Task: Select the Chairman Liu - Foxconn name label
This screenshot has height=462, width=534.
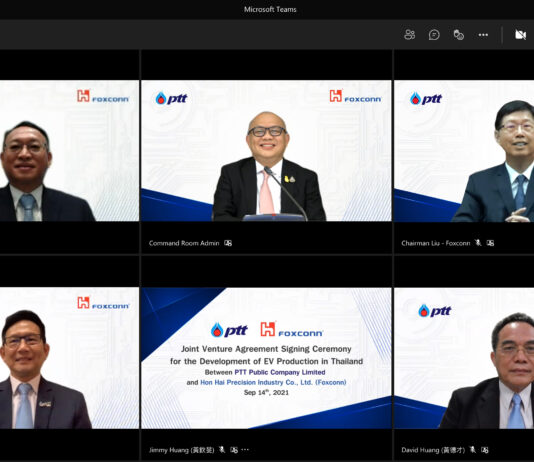Action: point(436,243)
